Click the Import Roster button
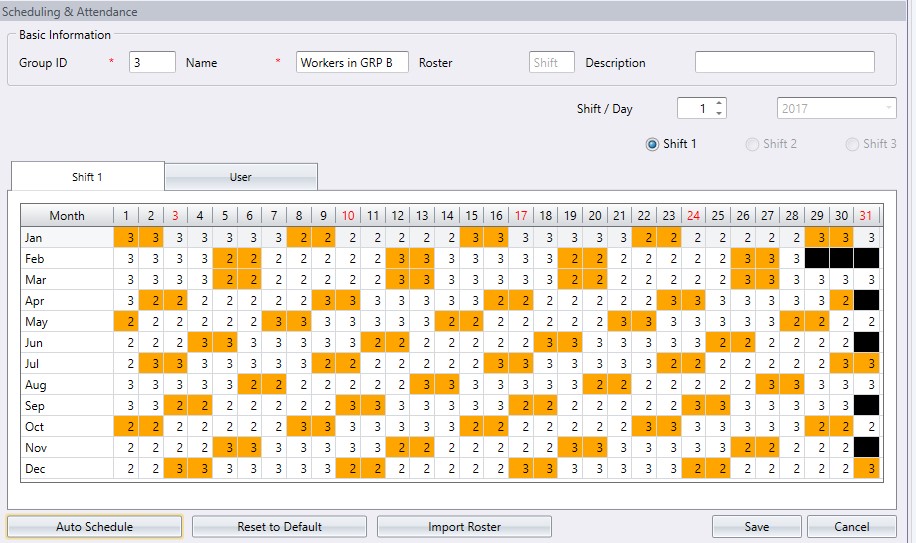 pyautogui.click(x=464, y=527)
